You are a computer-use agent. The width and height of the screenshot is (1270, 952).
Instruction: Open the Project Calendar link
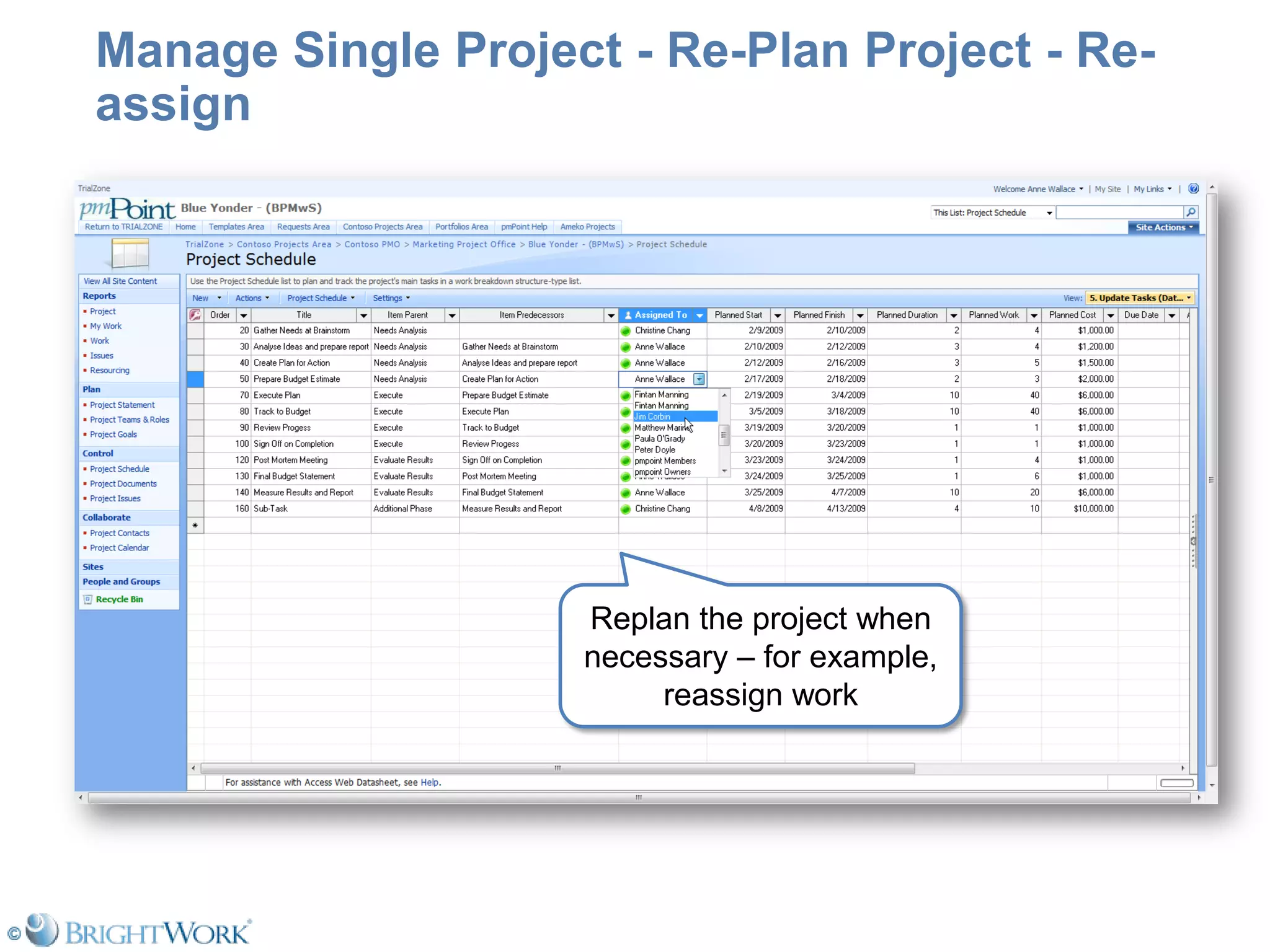tap(120, 548)
